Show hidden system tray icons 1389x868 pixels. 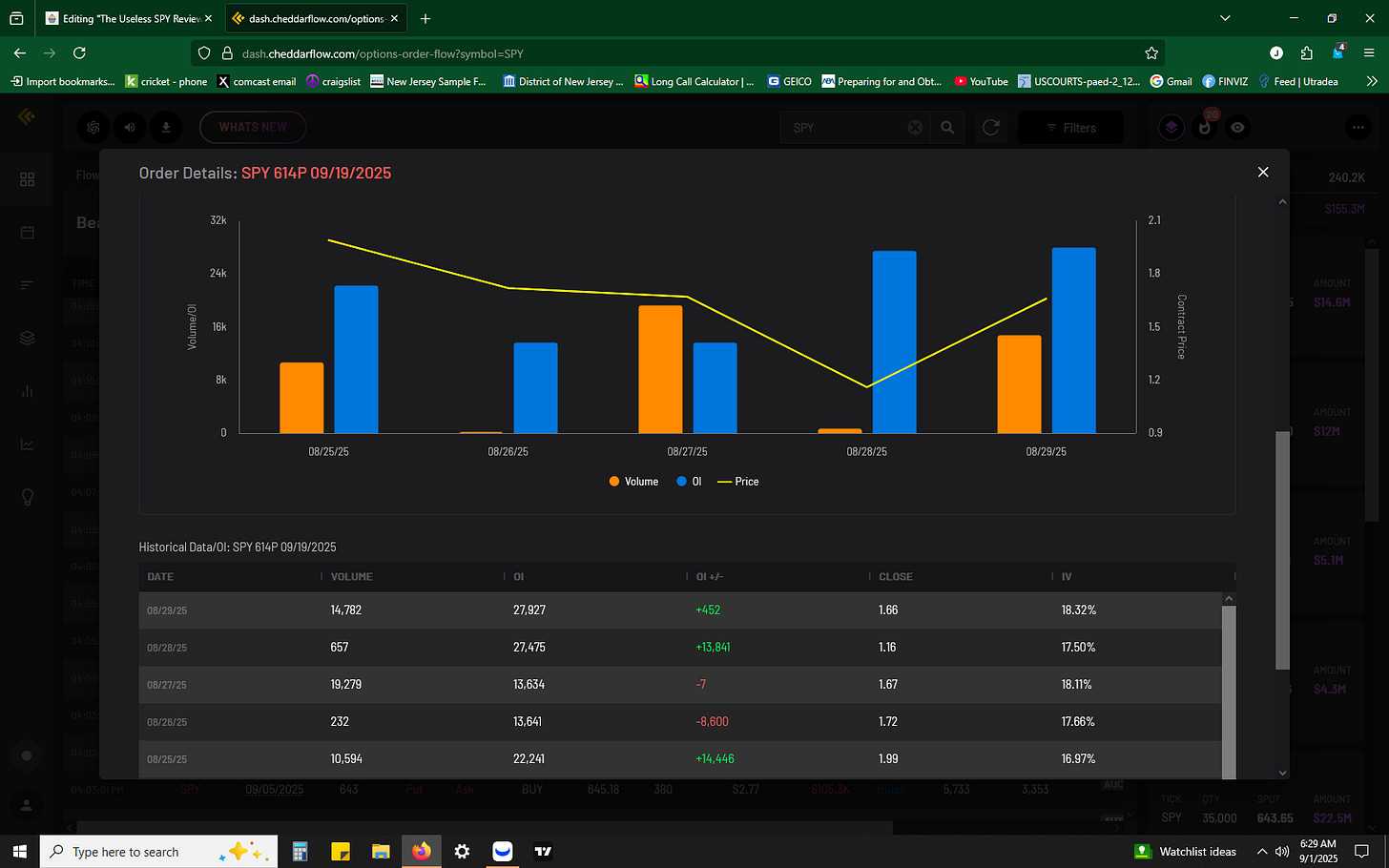point(1262,851)
